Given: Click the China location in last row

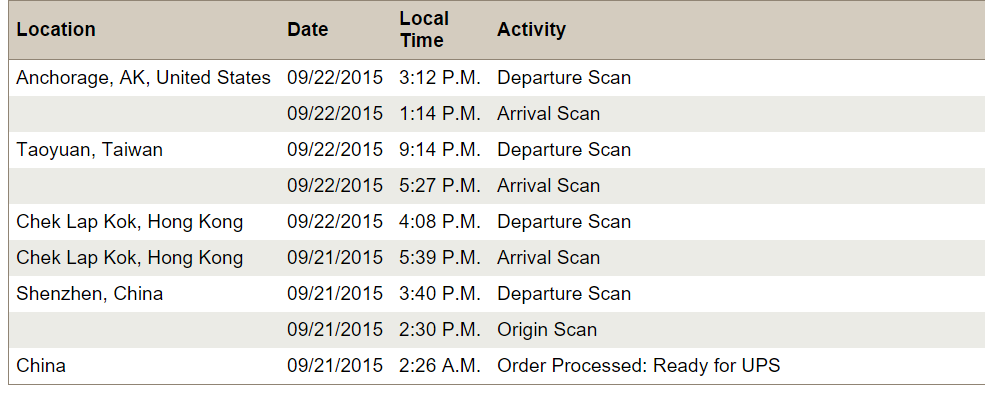Looking at the screenshot, I should click(41, 366).
